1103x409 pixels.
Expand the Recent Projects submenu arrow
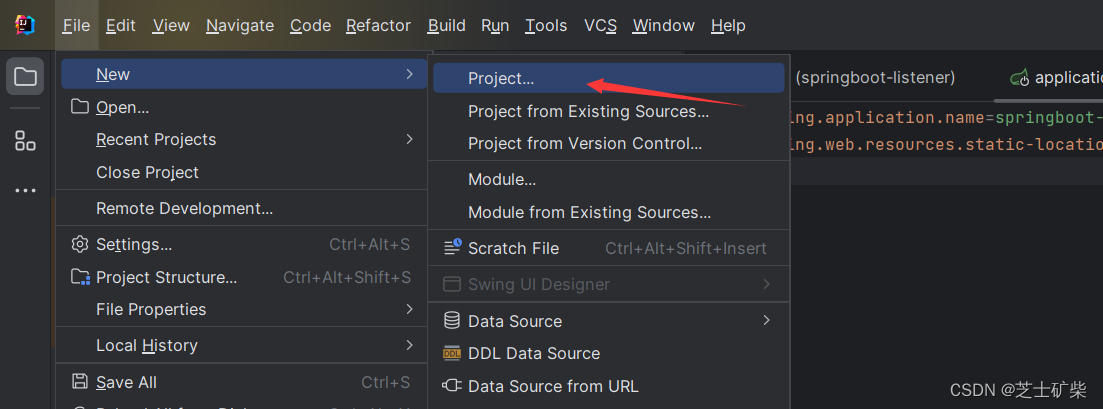410,139
